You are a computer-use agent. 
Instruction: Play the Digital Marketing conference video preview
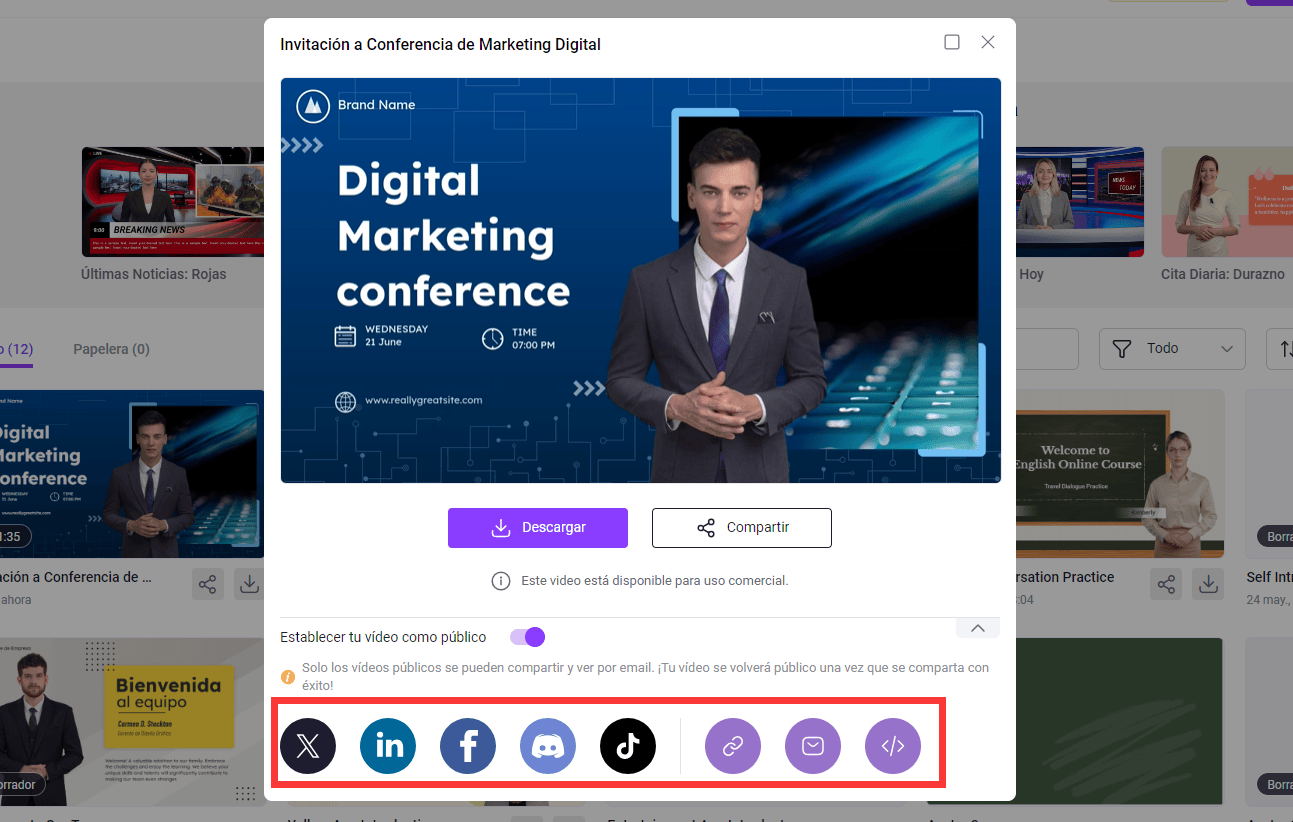(x=640, y=280)
